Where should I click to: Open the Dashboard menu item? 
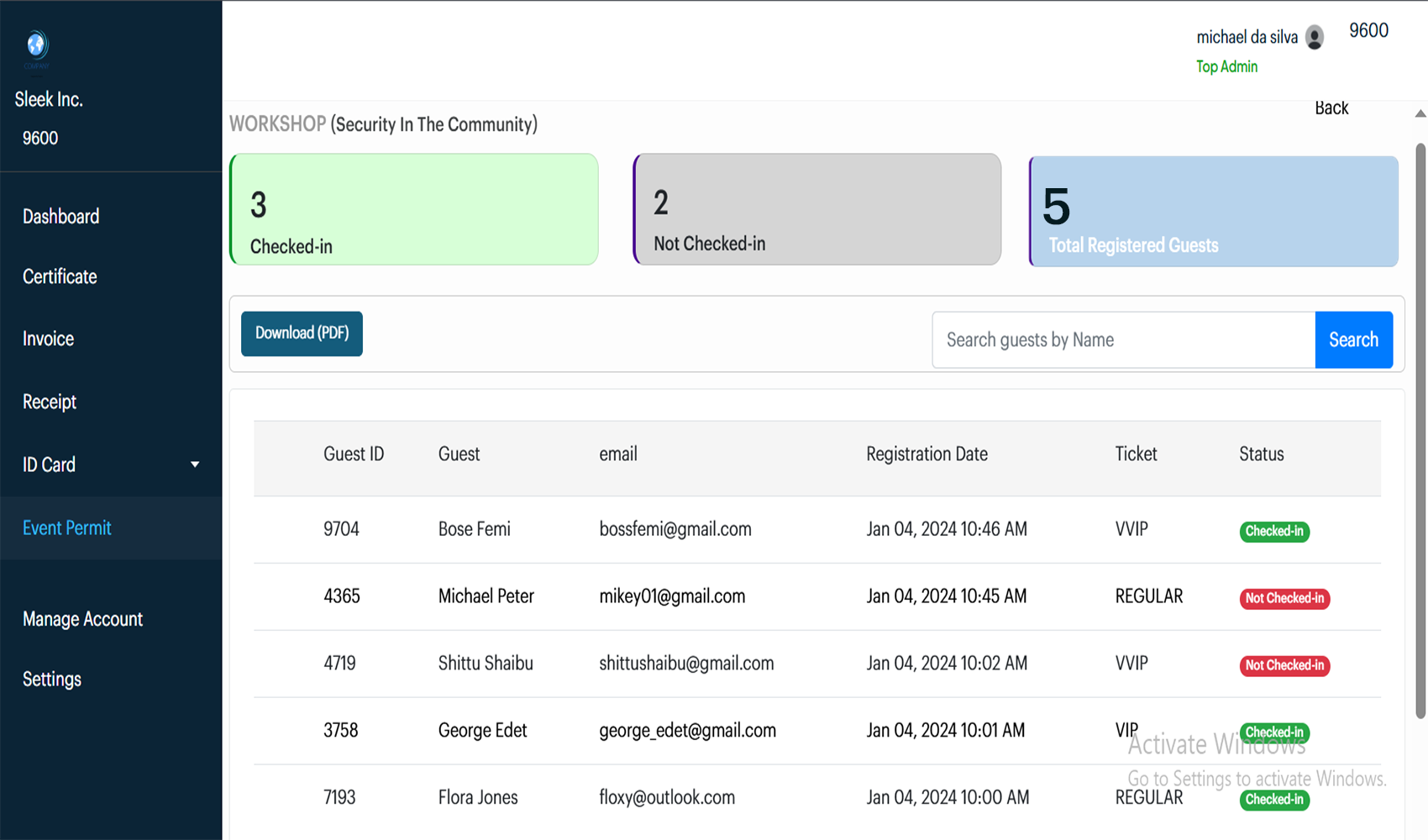tap(60, 217)
